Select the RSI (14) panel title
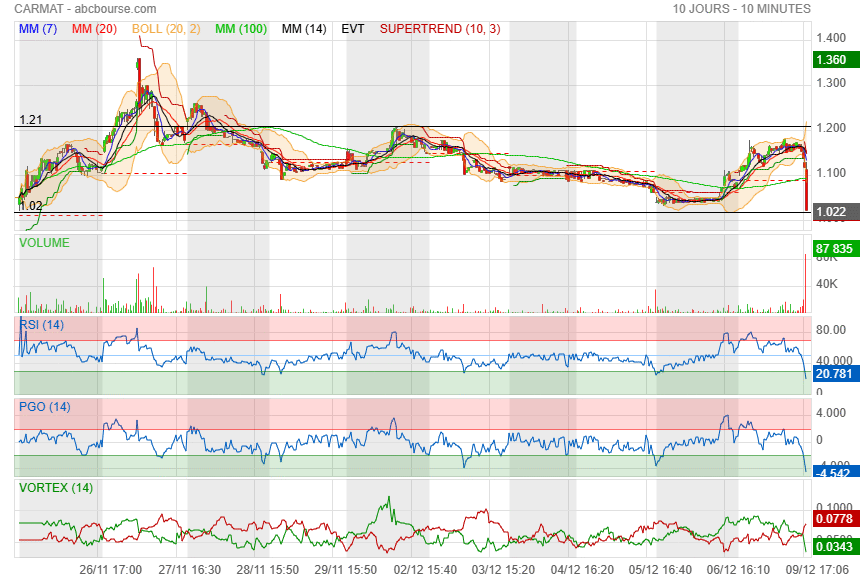The height and width of the screenshot is (580, 860). [x=42, y=324]
